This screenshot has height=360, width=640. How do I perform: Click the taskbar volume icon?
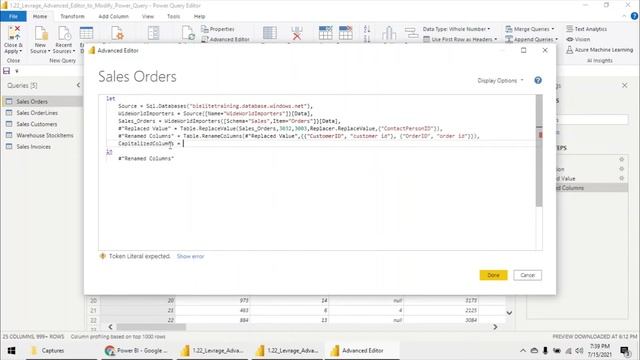coord(579,351)
